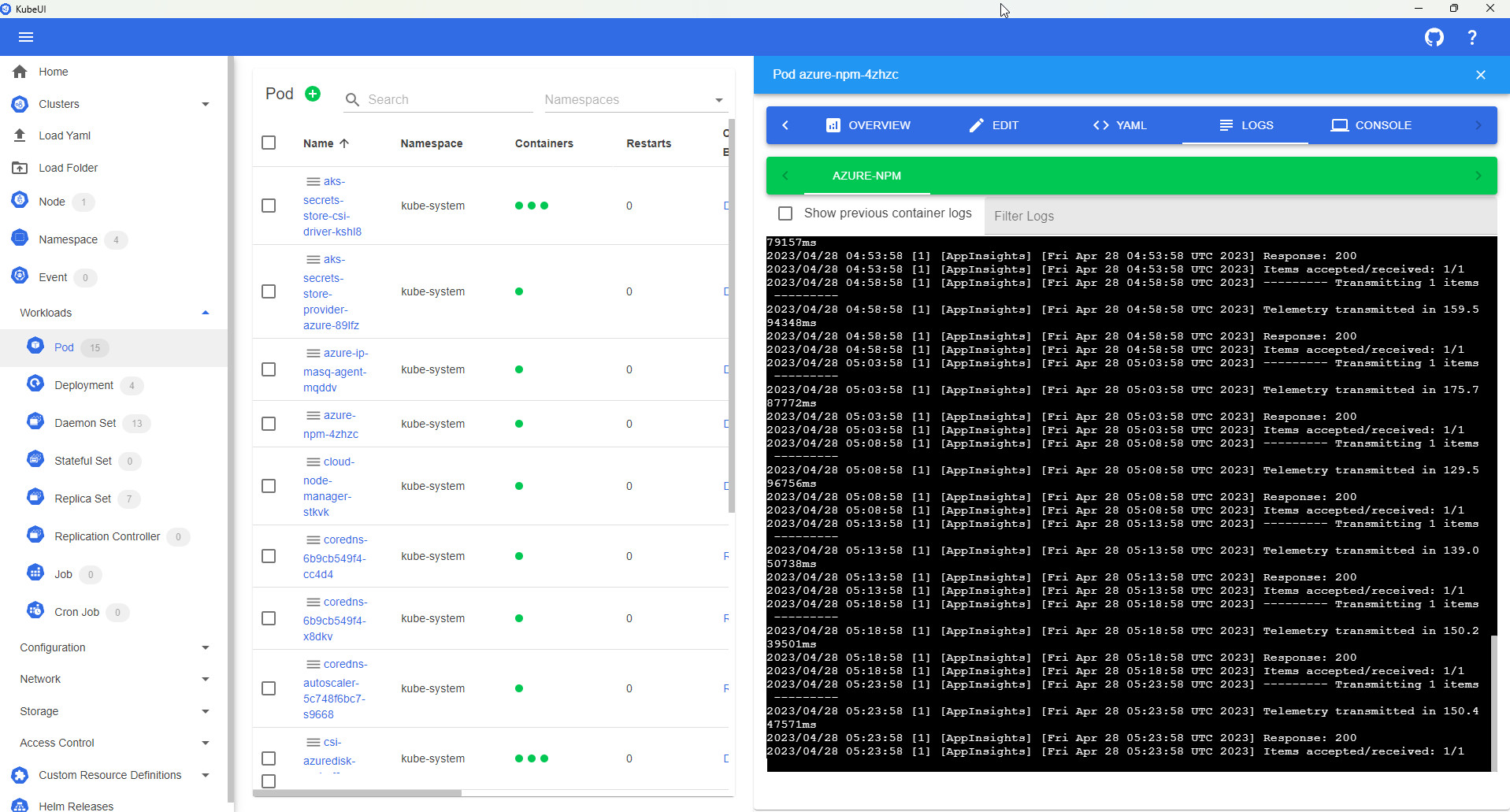Check the aks-secrets-store-provider-azure-89lfz row

tap(269, 291)
